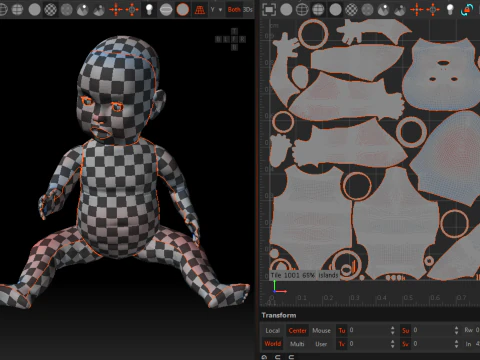Click dimmed landscape icon in UV toolbar
The image size is (480, 360).
[400, 10]
